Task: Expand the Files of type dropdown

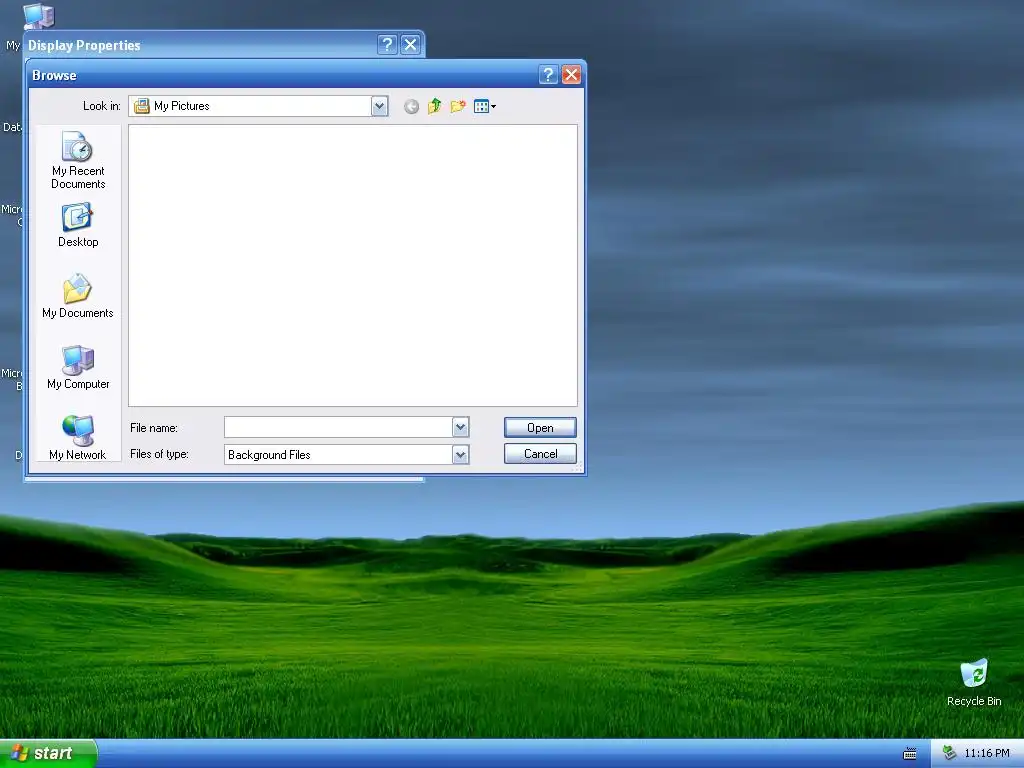Action: click(460, 455)
